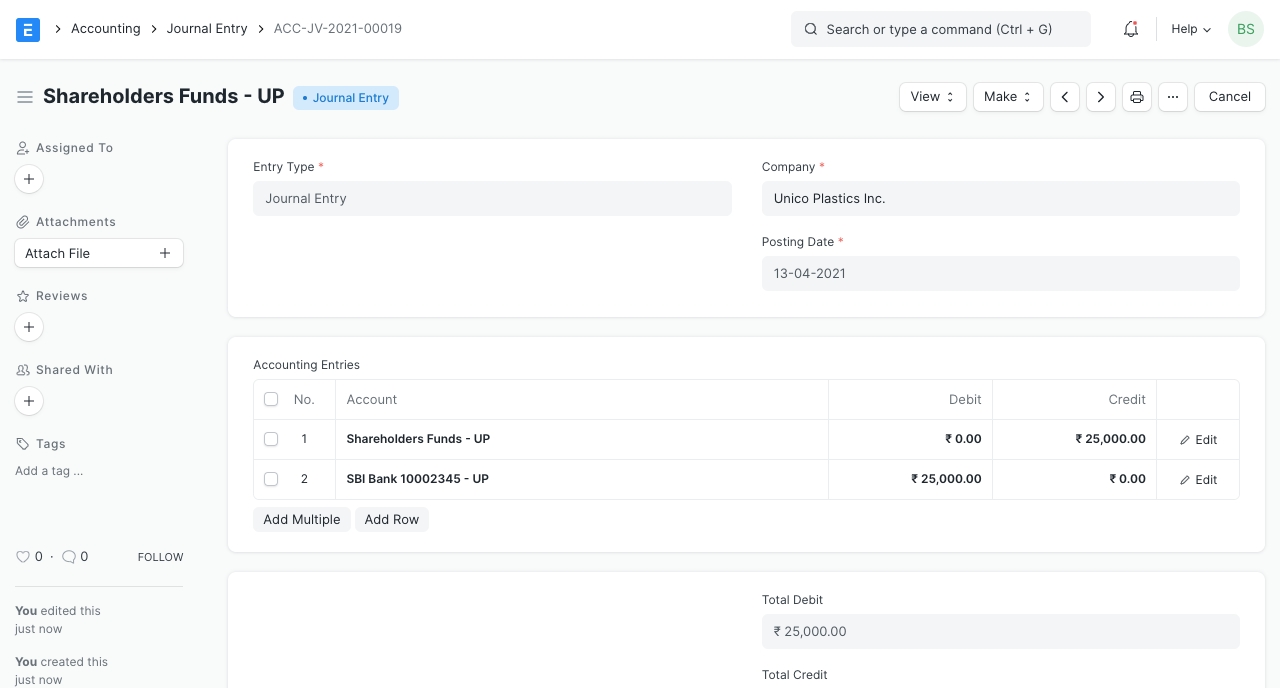
Task: Open the View dropdown
Action: pos(932,97)
